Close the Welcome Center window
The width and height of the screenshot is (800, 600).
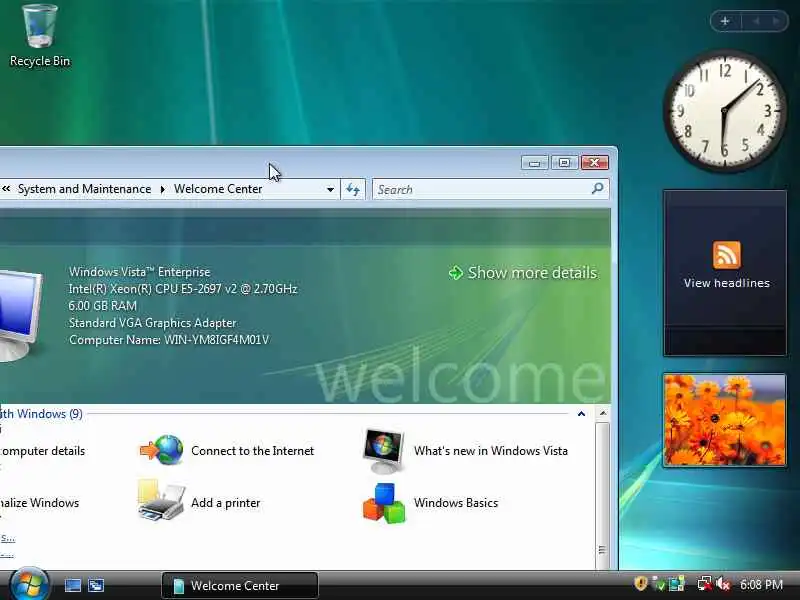[x=594, y=163]
